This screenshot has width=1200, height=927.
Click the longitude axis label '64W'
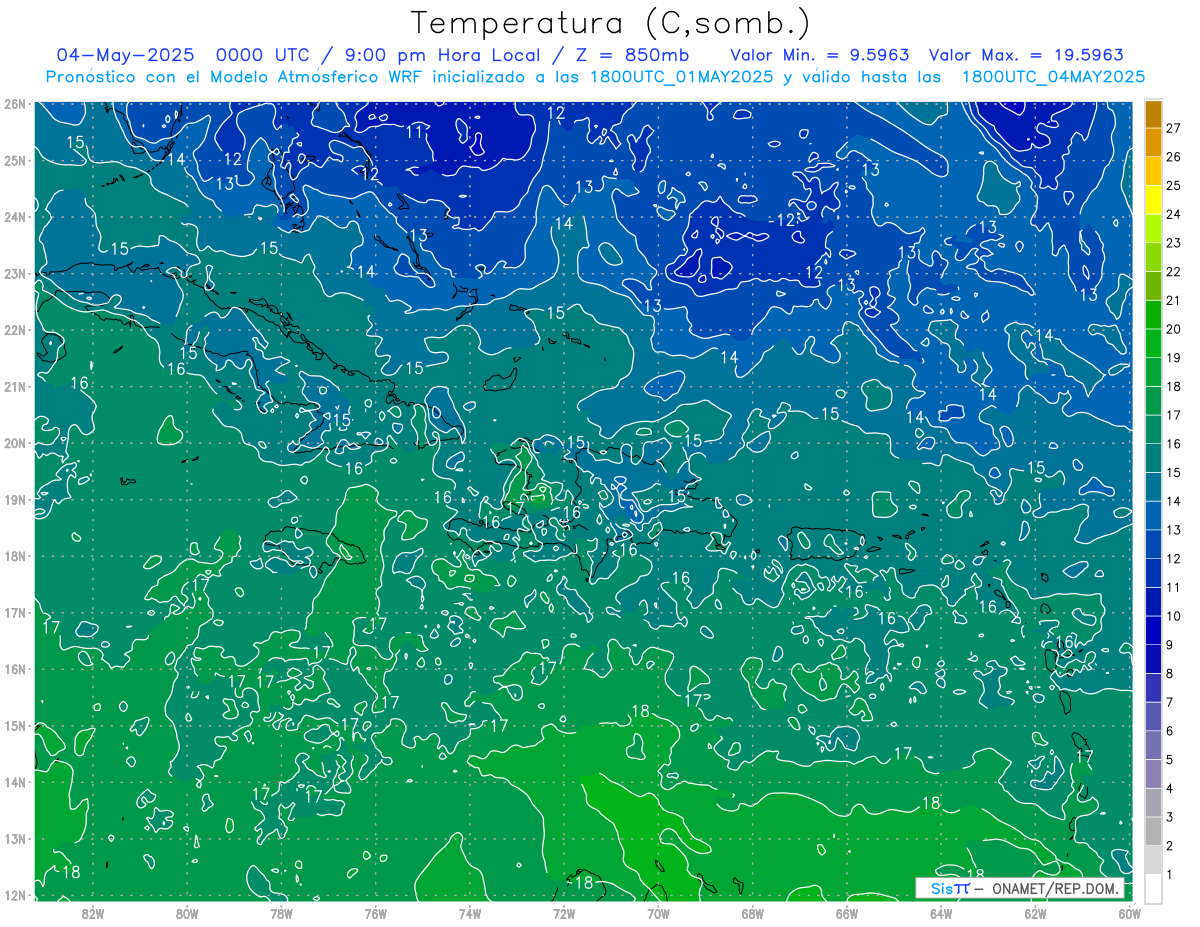pos(941,912)
